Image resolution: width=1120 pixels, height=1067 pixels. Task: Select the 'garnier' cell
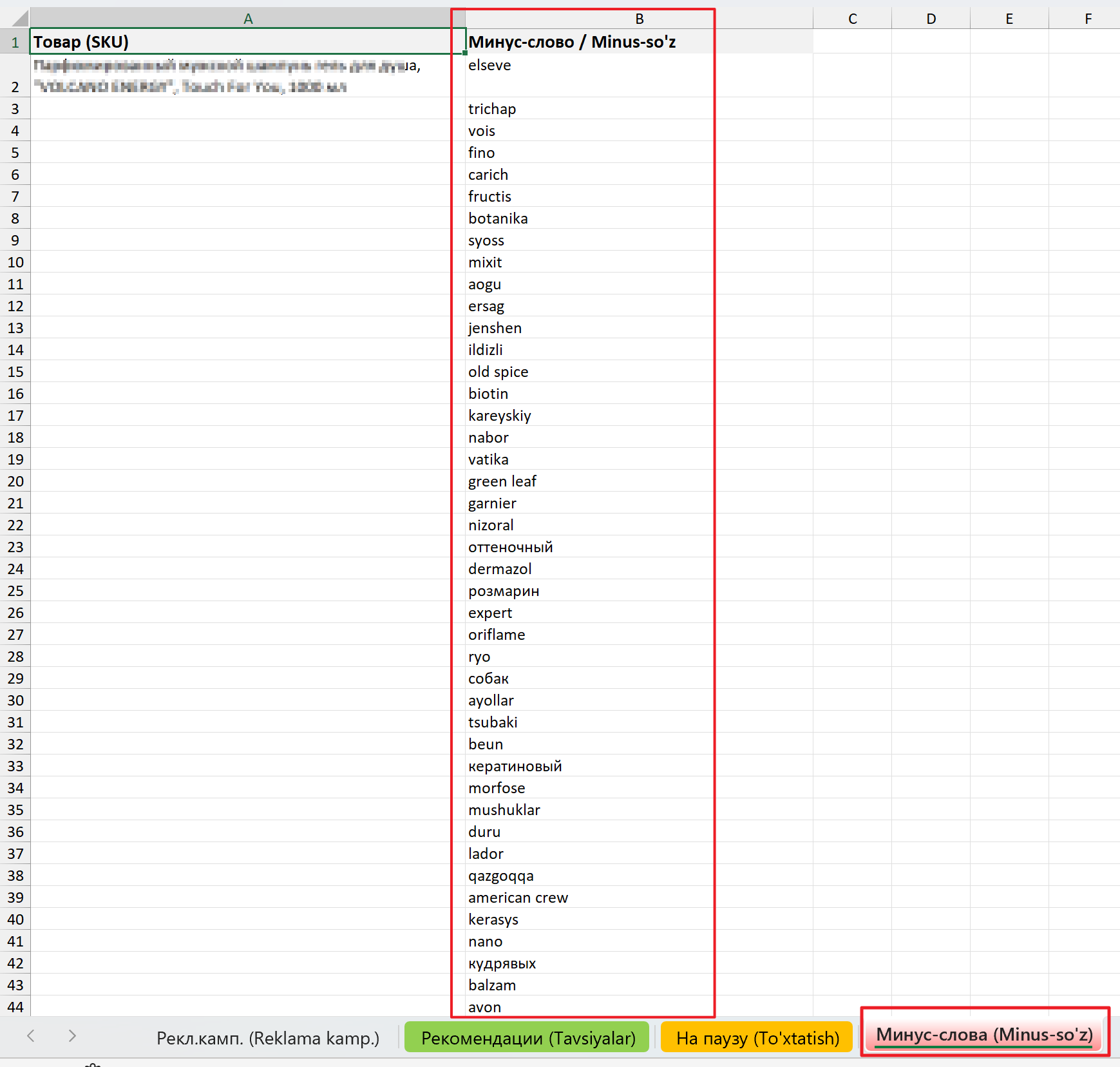[x=639, y=503]
